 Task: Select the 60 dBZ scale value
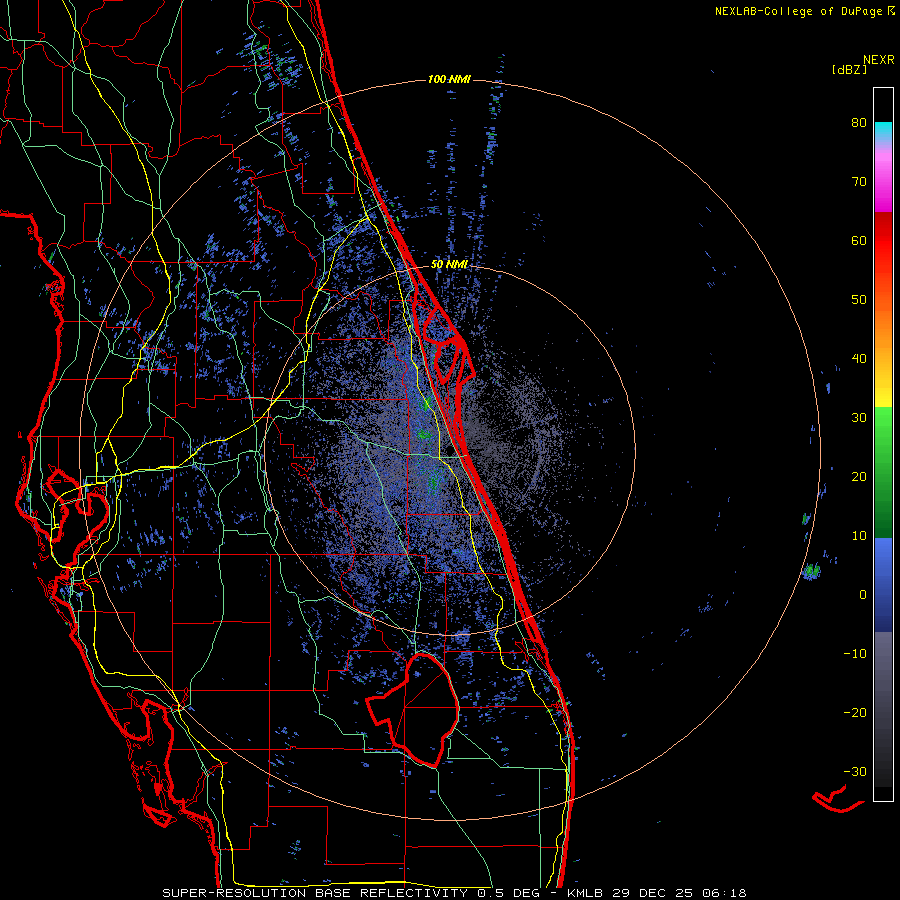pyautogui.click(x=859, y=240)
